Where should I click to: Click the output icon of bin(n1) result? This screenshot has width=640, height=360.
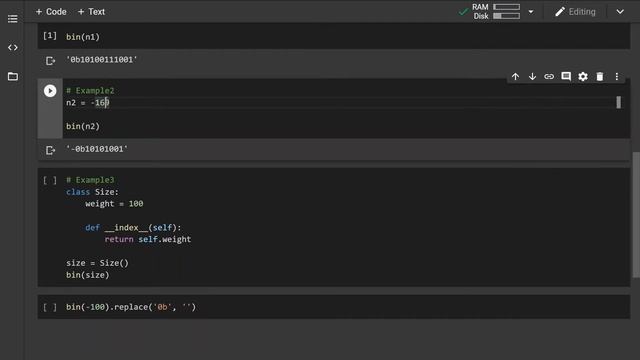[50, 61]
